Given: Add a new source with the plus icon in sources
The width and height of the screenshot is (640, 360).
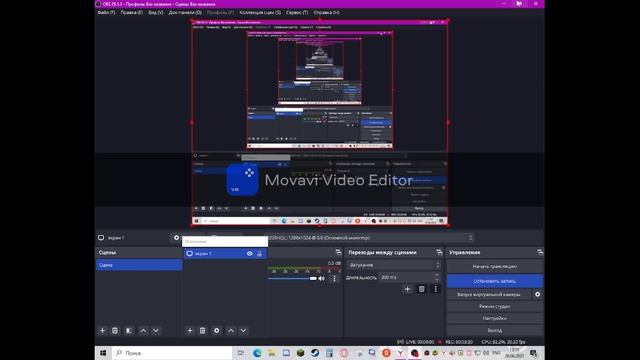Looking at the screenshot, I should tap(190, 331).
